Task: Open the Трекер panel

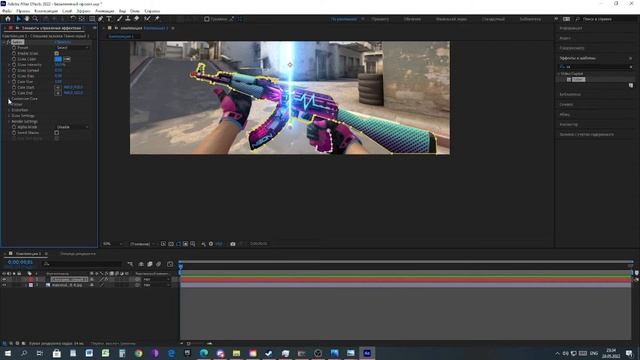Action: coord(568,124)
